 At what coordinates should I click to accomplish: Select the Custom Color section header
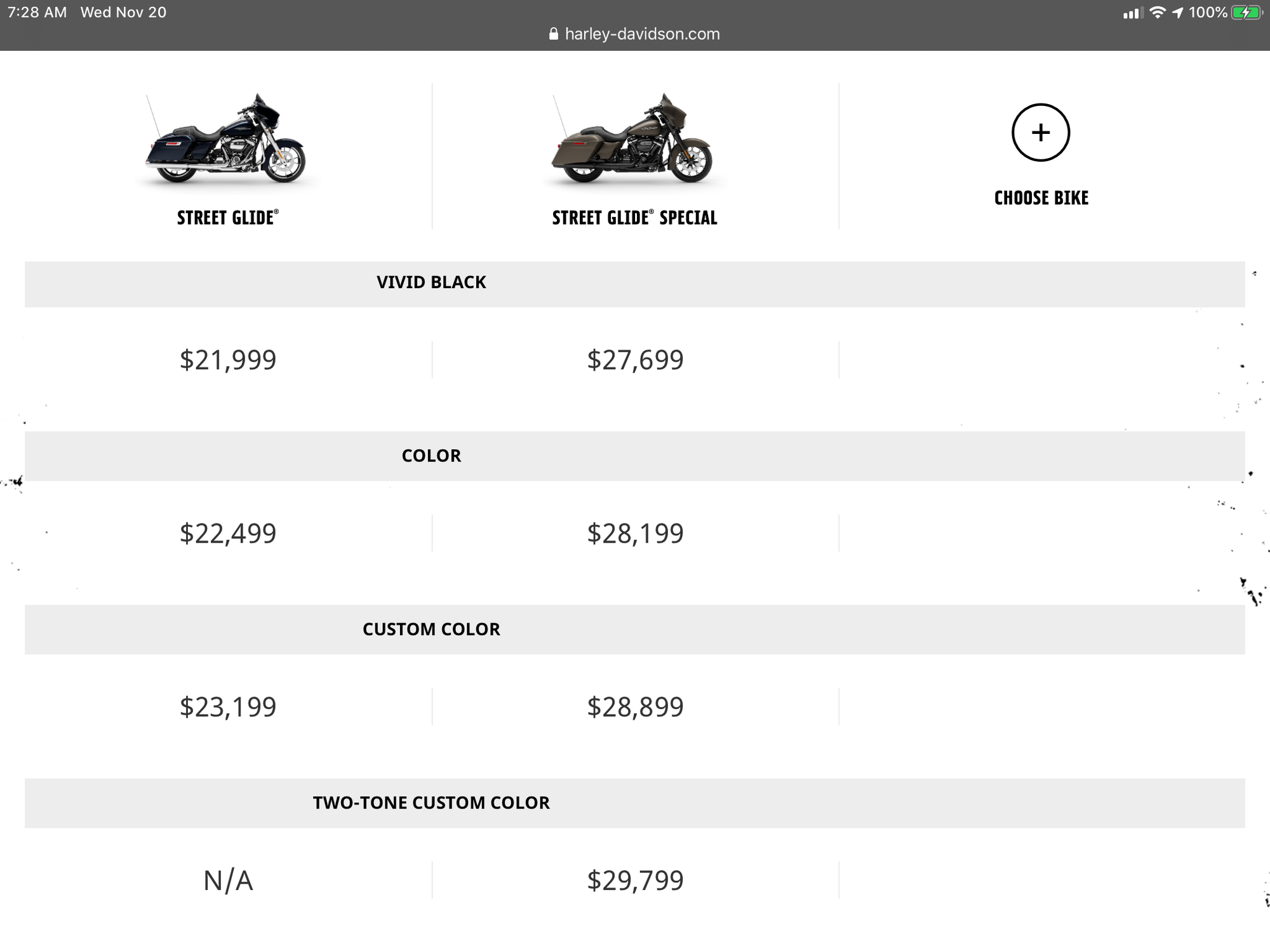point(431,630)
